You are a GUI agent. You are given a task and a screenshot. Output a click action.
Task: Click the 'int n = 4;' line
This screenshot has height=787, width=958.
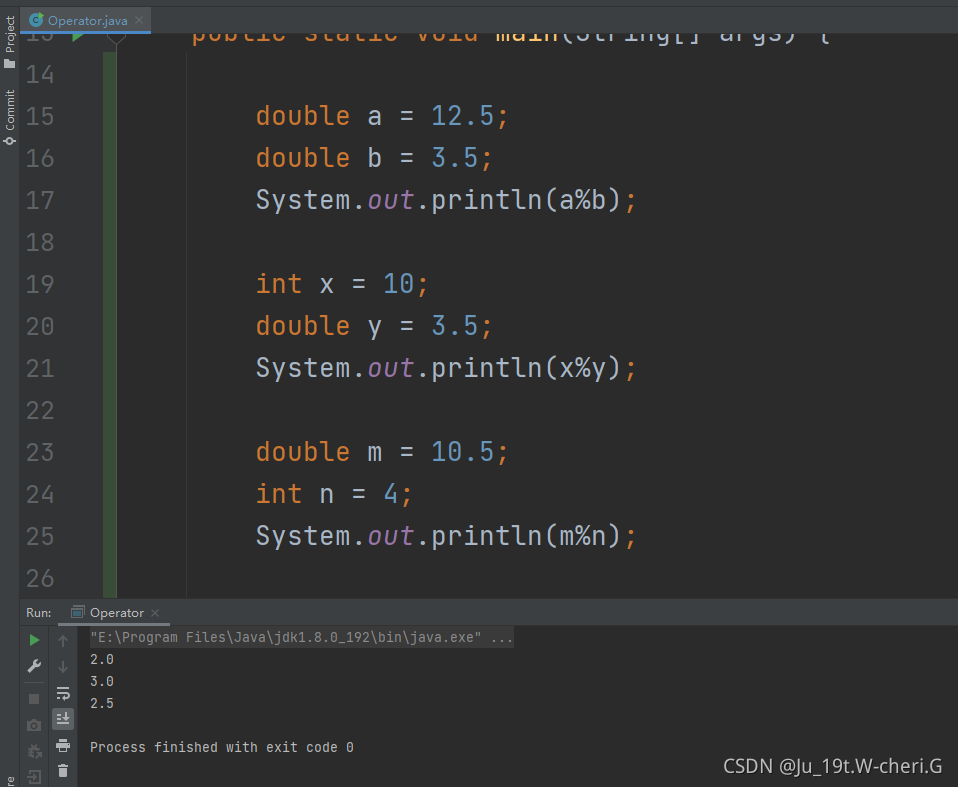334,494
